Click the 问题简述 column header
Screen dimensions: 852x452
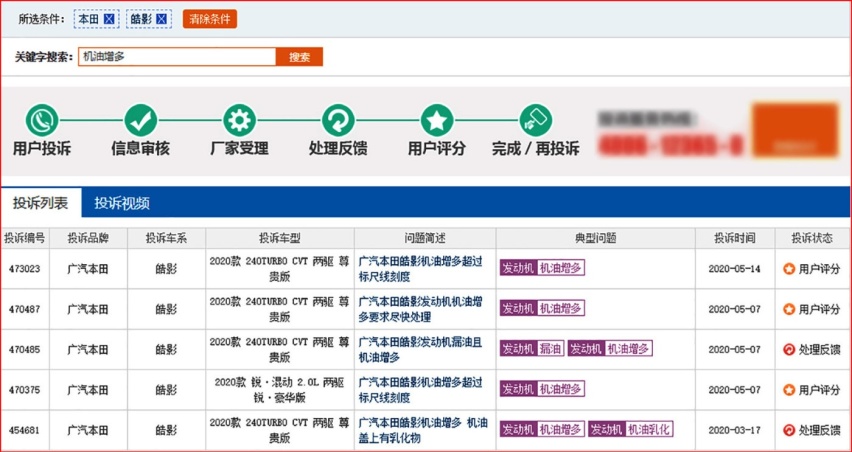(x=425, y=238)
